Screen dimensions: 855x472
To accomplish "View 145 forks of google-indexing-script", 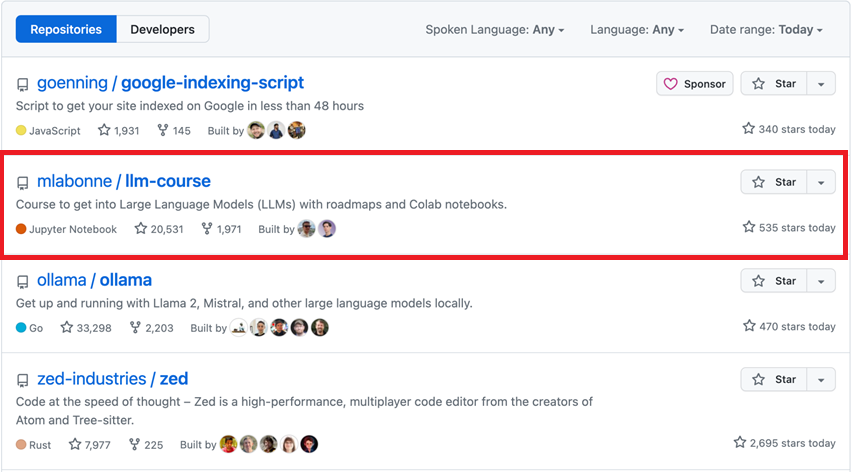I will coord(174,131).
